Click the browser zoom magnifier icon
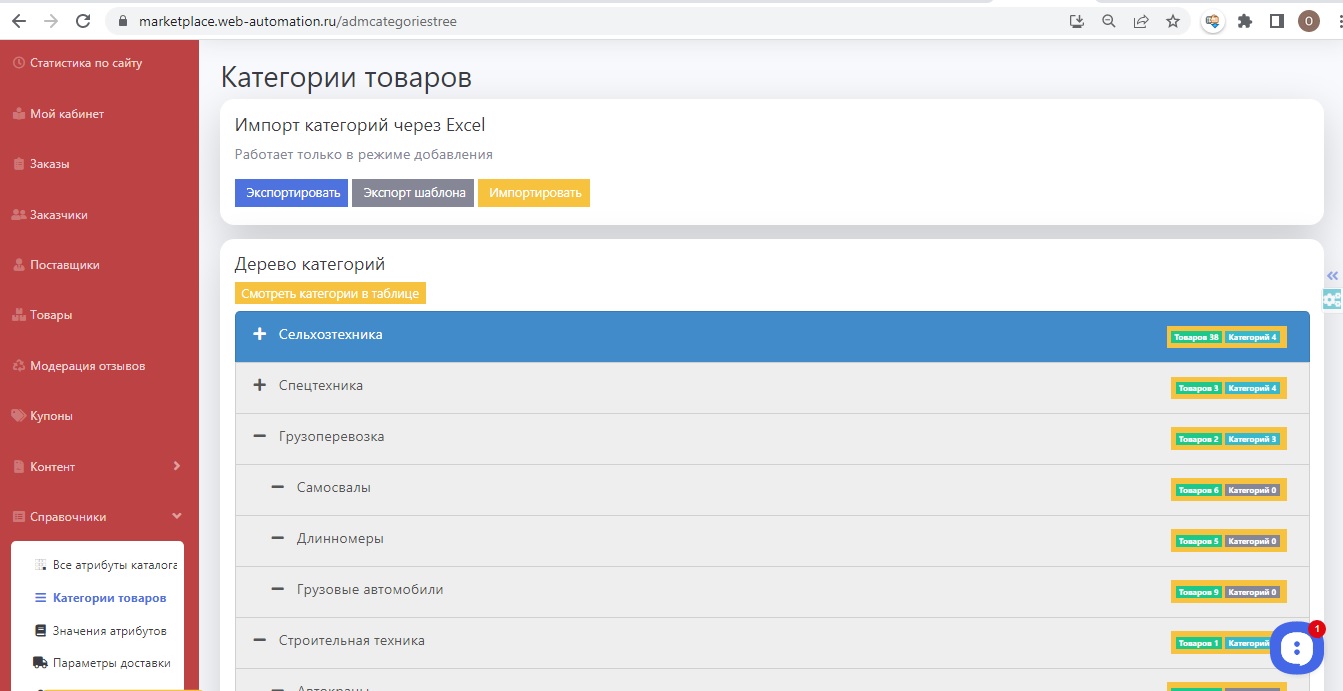The image size is (1343, 691). click(1108, 21)
